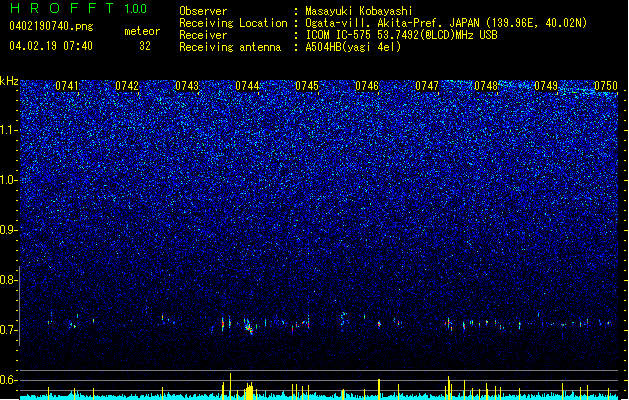Click the 0748 time marker
Screen dimensions: 629x400
(x=486, y=86)
